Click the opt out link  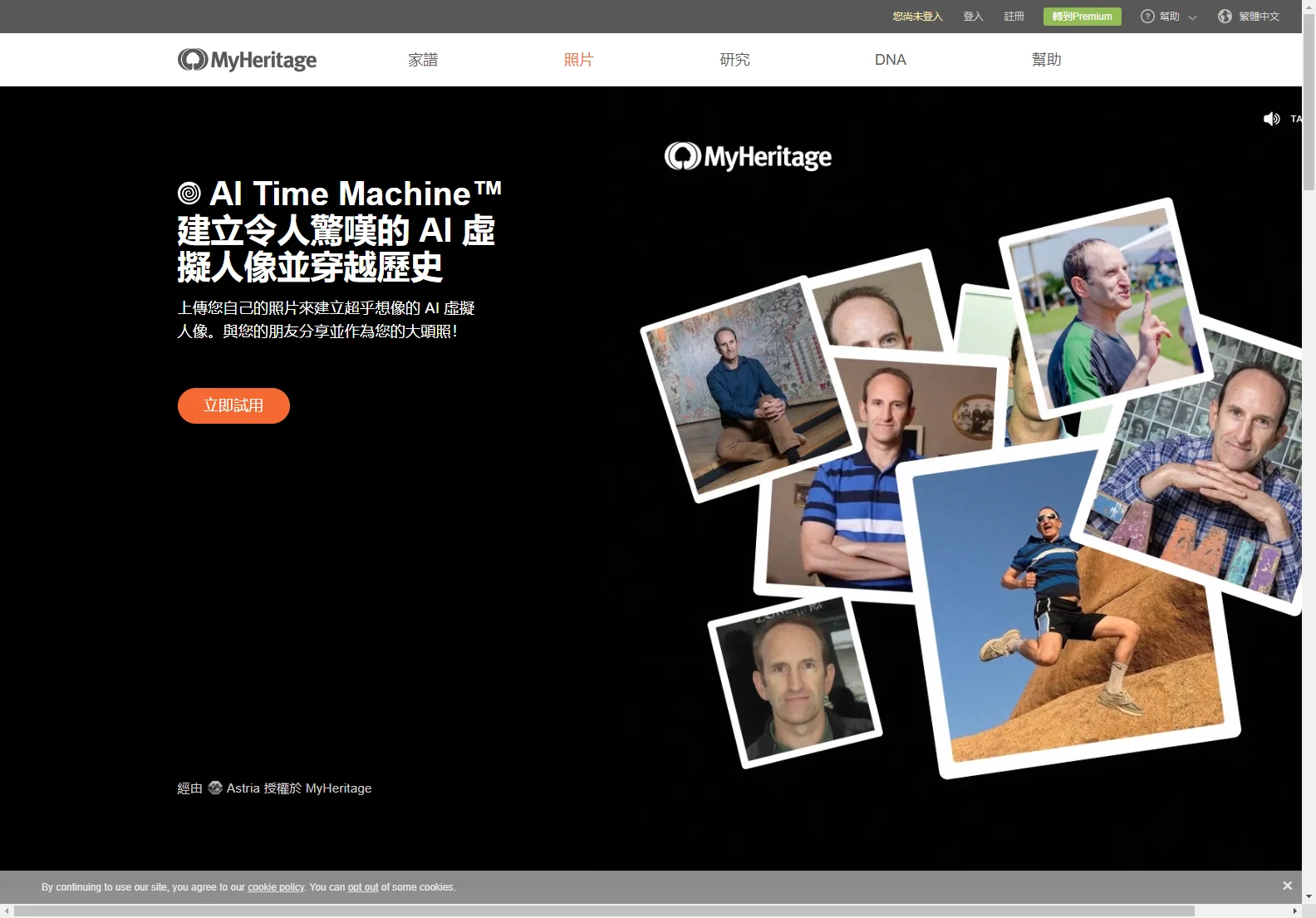(363, 887)
